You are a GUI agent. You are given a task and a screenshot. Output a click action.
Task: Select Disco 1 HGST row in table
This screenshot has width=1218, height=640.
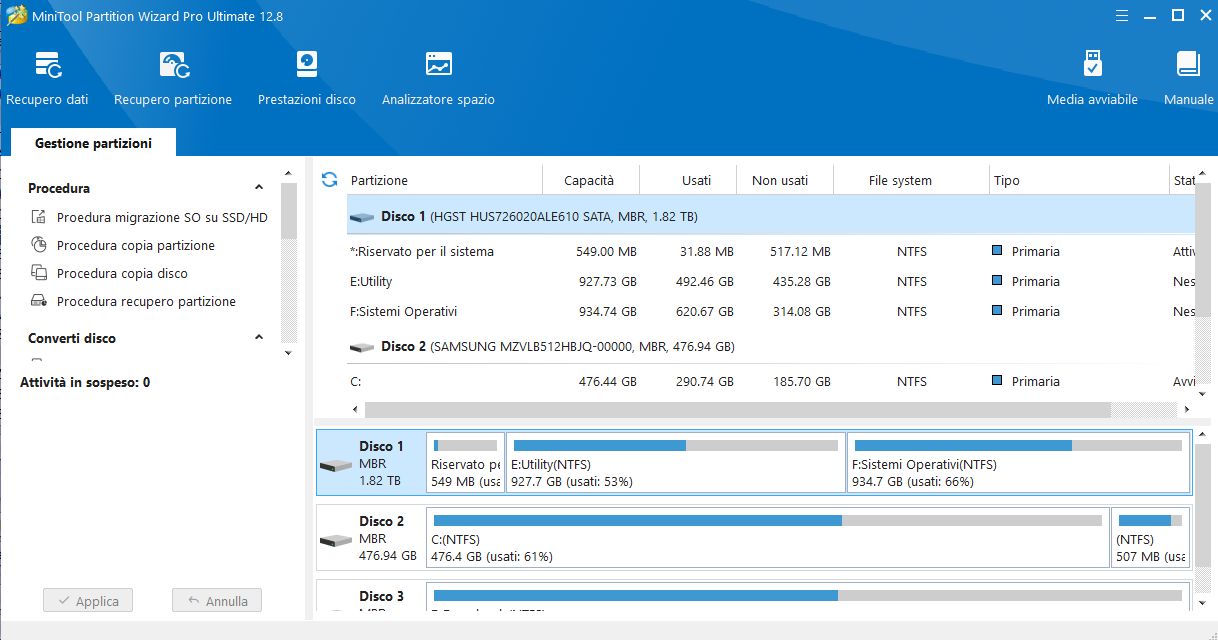pos(771,216)
